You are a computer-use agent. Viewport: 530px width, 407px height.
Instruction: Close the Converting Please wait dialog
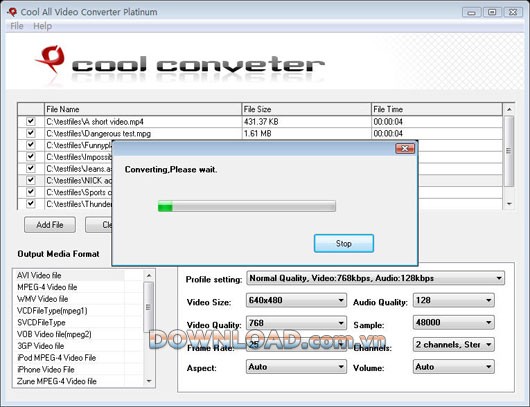tap(405, 148)
